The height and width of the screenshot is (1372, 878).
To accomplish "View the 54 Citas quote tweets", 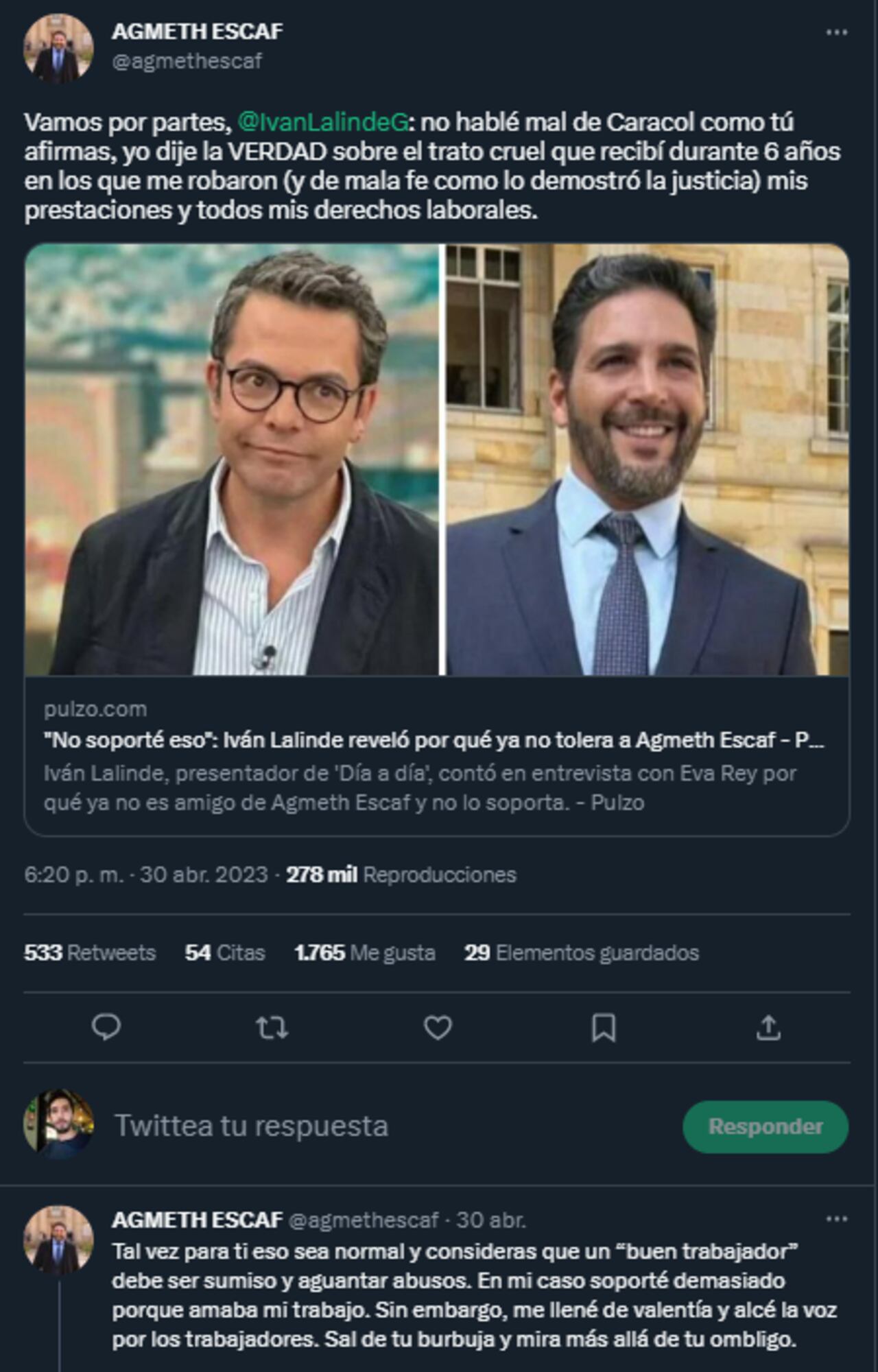I will (x=225, y=953).
